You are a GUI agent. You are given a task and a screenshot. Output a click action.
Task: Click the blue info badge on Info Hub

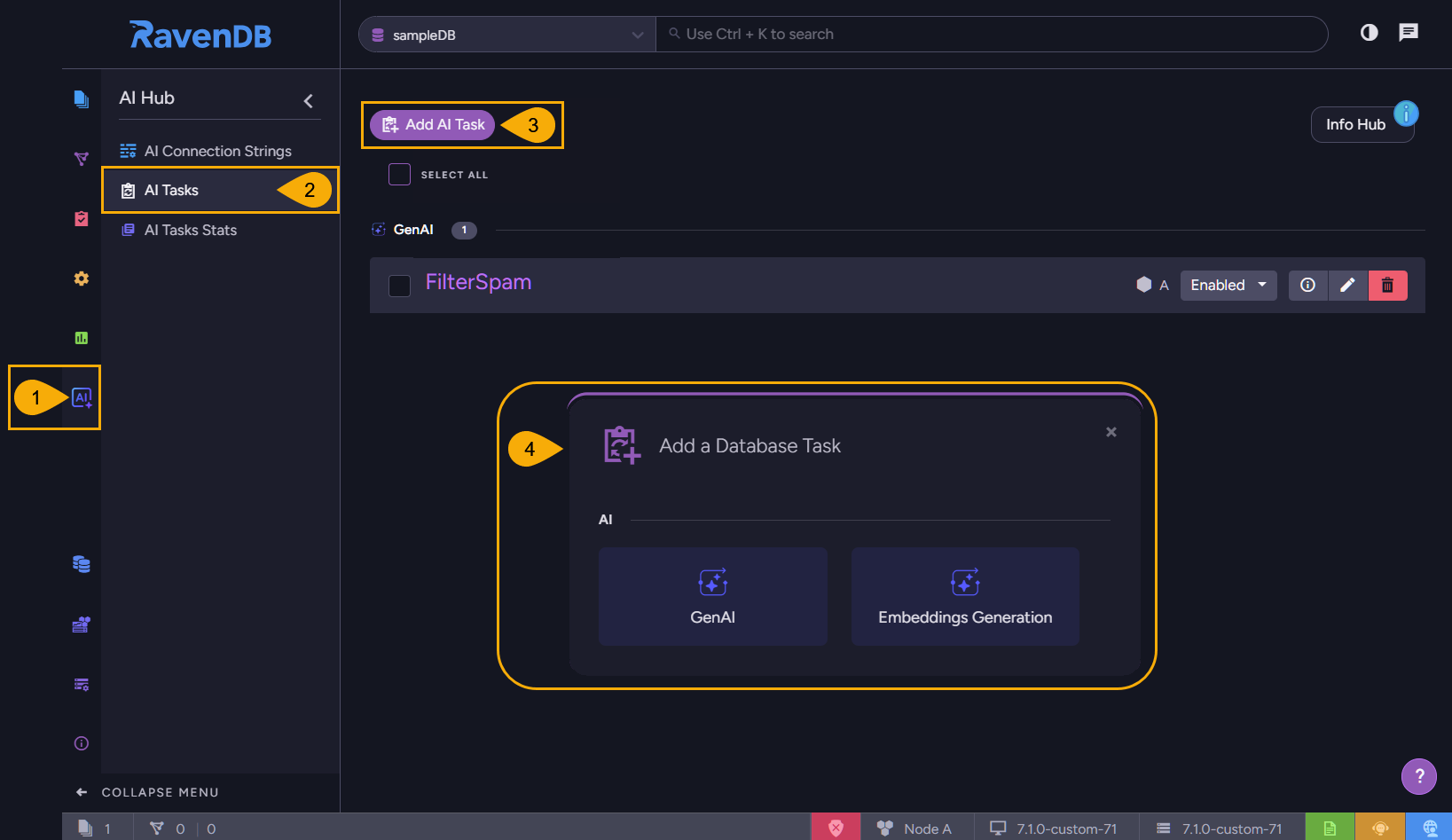tap(1406, 114)
